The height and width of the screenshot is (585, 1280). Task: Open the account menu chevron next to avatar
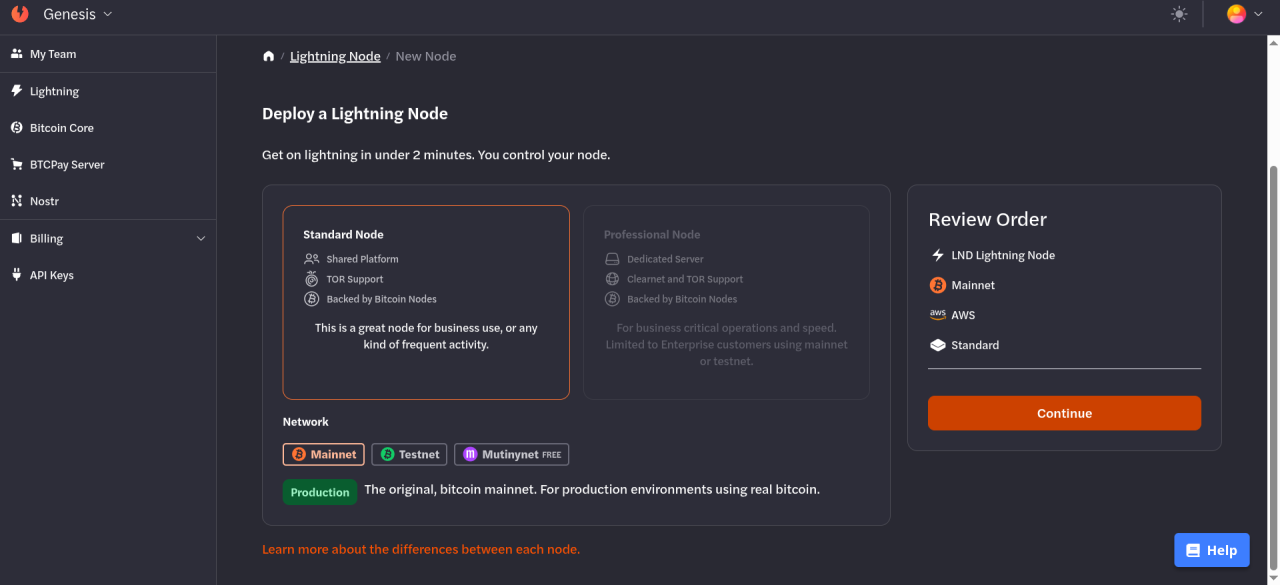[x=1258, y=14]
